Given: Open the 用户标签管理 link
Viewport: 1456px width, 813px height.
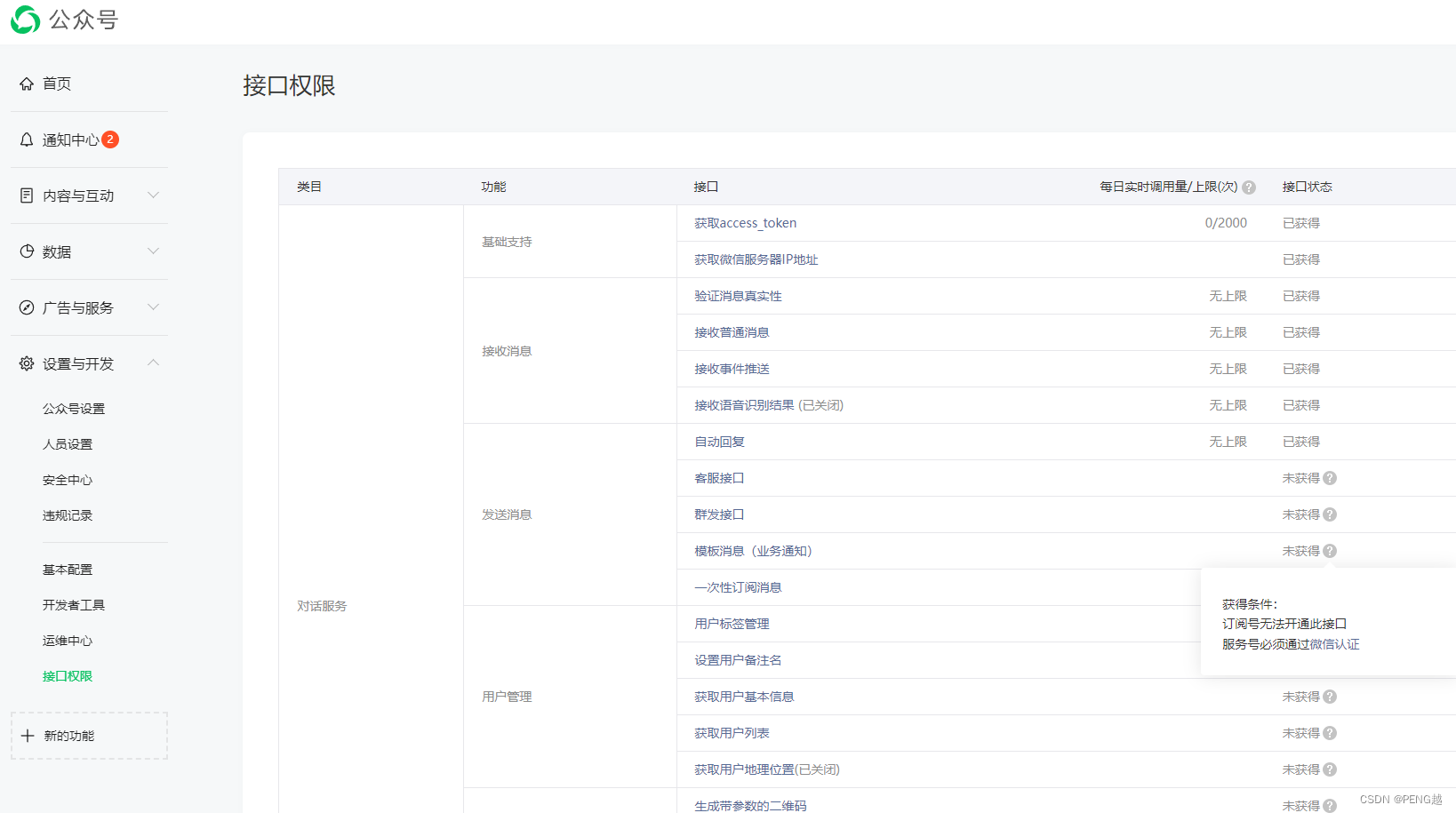Looking at the screenshot, I should (x=732, y=624).
